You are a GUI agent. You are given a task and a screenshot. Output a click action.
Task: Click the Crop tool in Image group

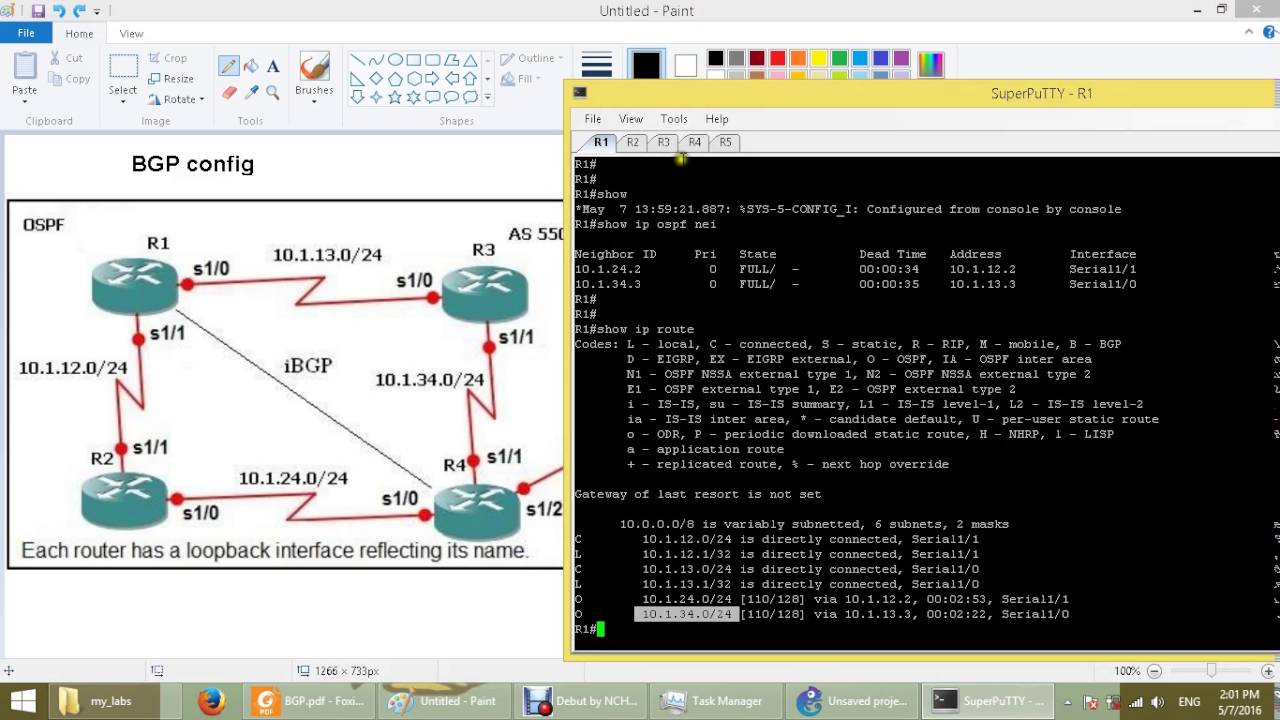coord(168,58)
